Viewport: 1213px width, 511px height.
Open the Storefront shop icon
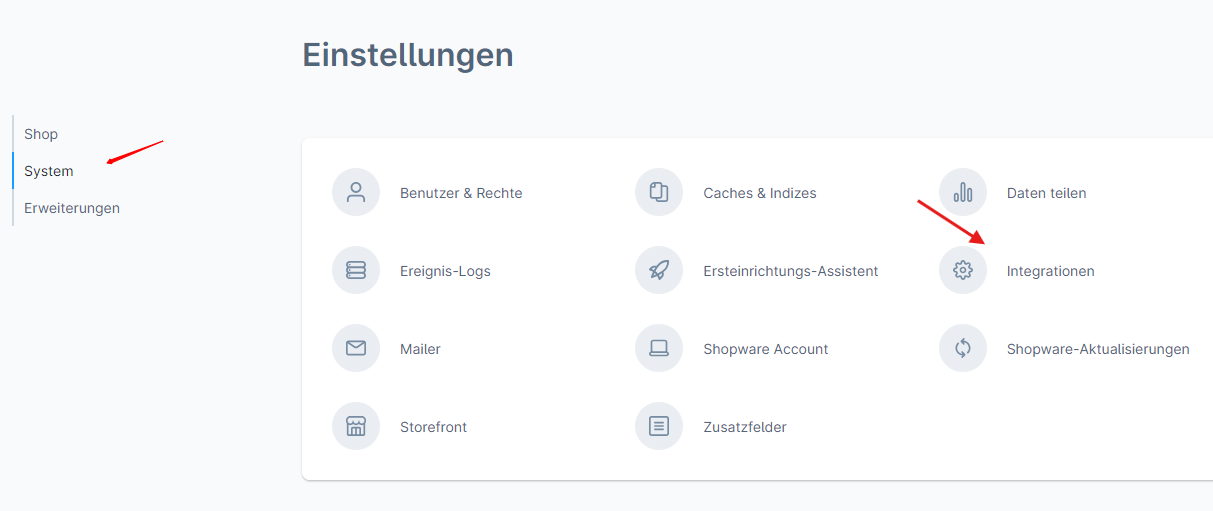(356, 427)
